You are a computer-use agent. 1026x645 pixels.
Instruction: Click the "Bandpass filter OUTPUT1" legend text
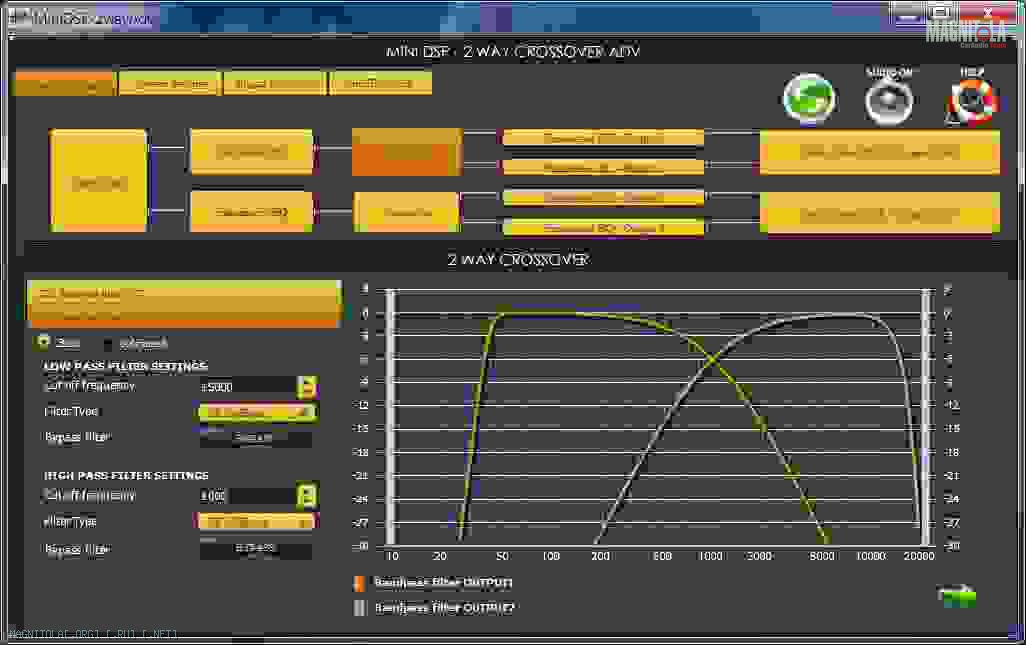coord(443,582)
